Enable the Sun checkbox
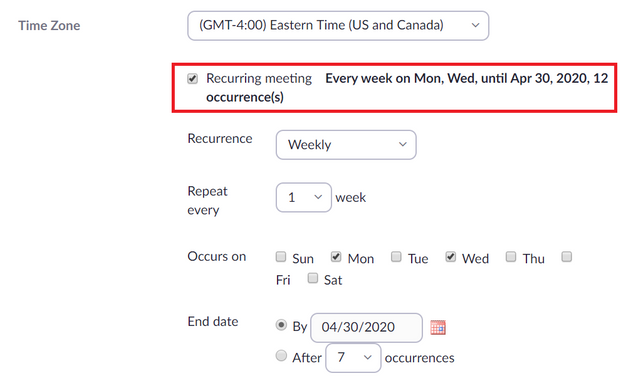 (x=281, y=257)
